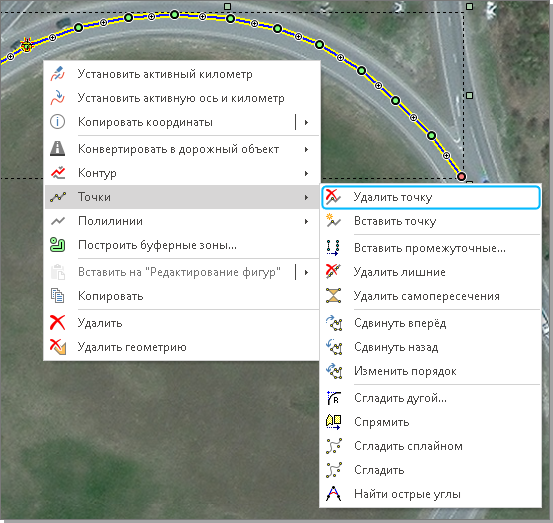Click the 'Конвертировать в дорожный объект' road icon
Viewport: 553px width, 523px height.
[x=57, y=149]
